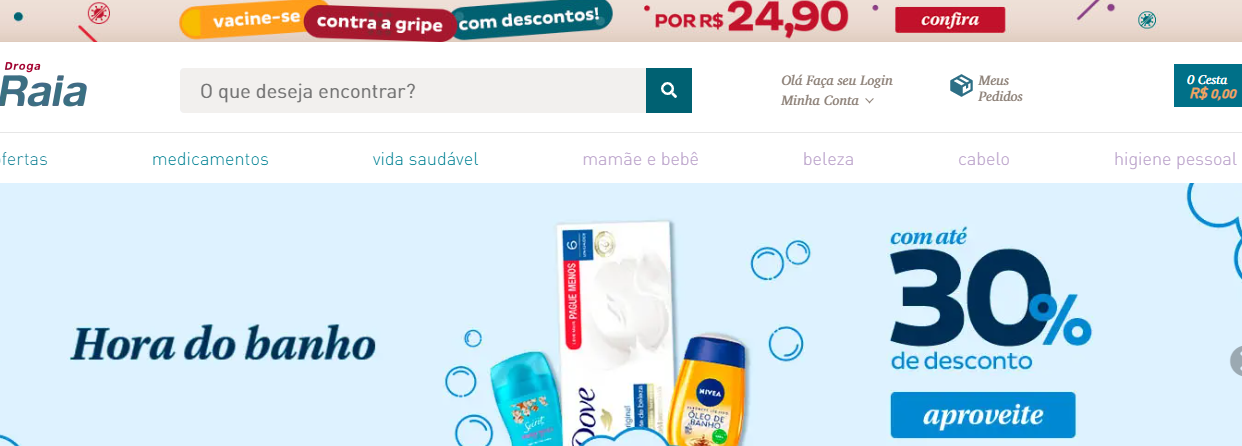Open the Meus Pedidos box icon
The width and height of the screenshot is (1242, 446).
coord(961,86)
